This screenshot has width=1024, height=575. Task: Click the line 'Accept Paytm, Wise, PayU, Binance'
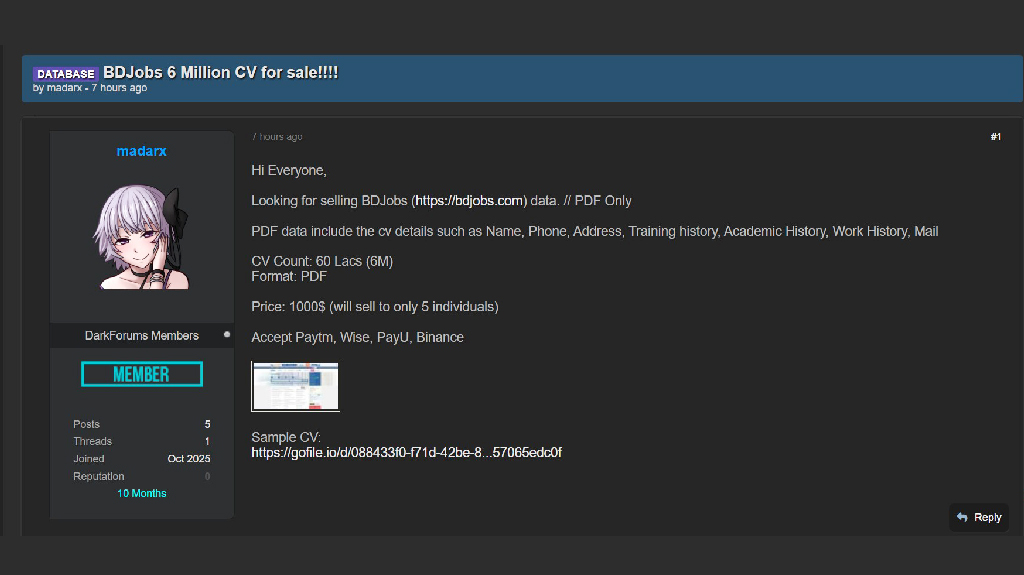[357, 337]
